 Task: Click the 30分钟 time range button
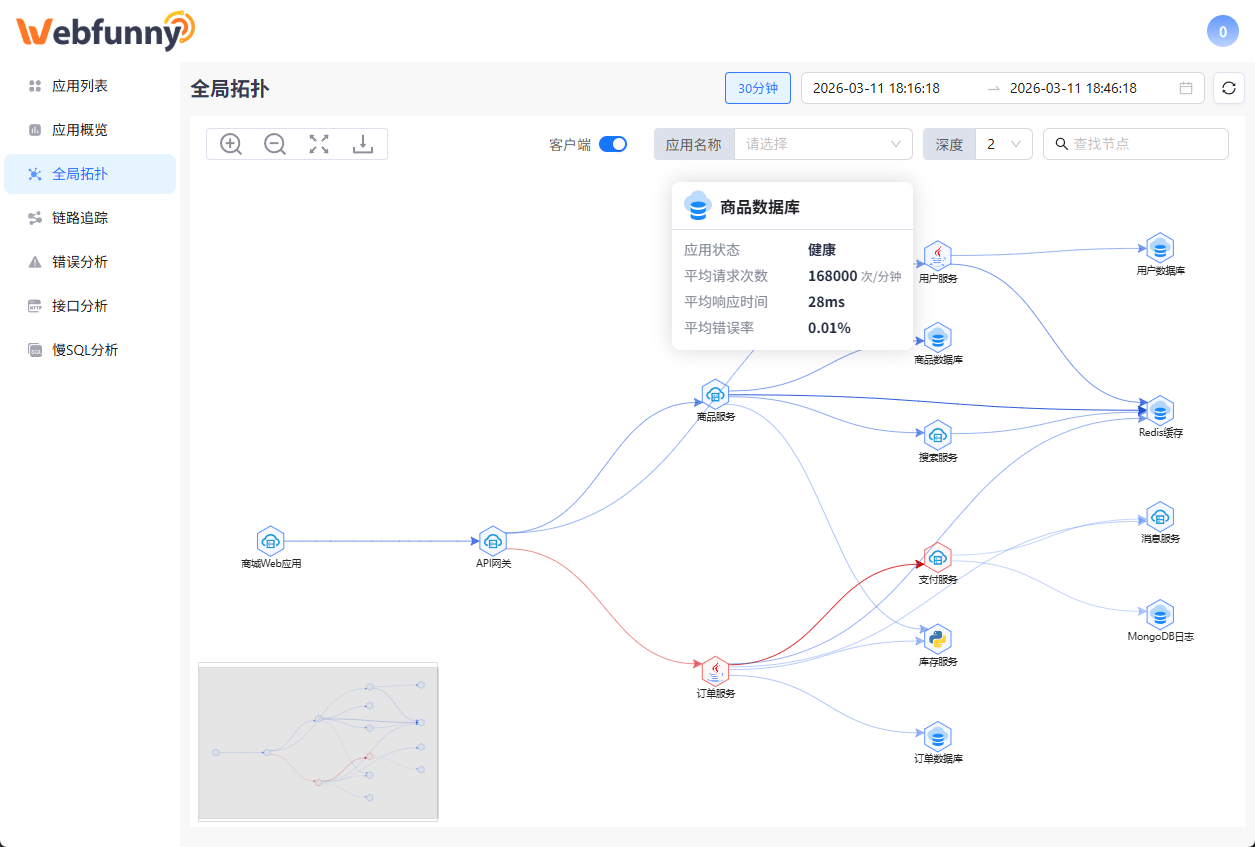(757, 88)
